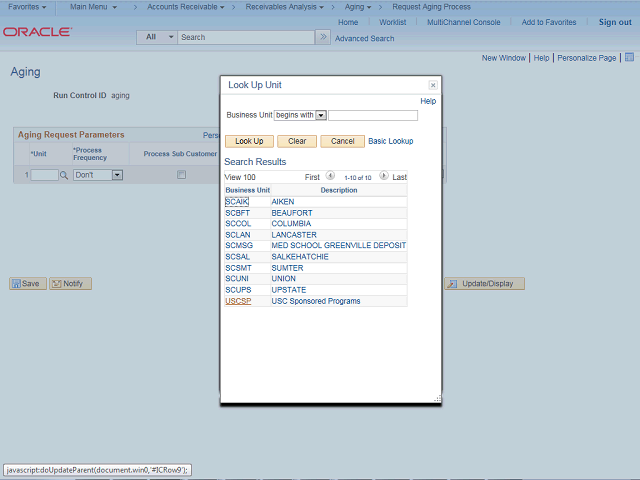
Task: Click the Update/Display button
Action: (484, 284)
